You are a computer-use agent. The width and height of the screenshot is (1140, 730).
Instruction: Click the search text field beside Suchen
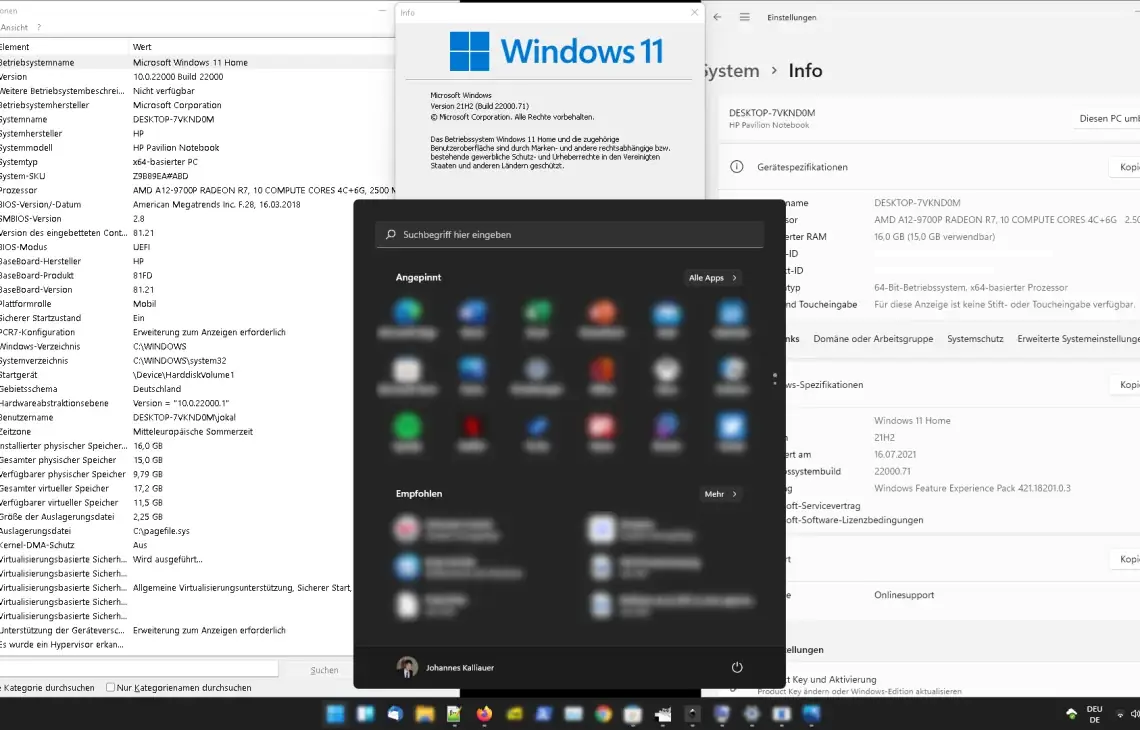(x=138, y=669)
